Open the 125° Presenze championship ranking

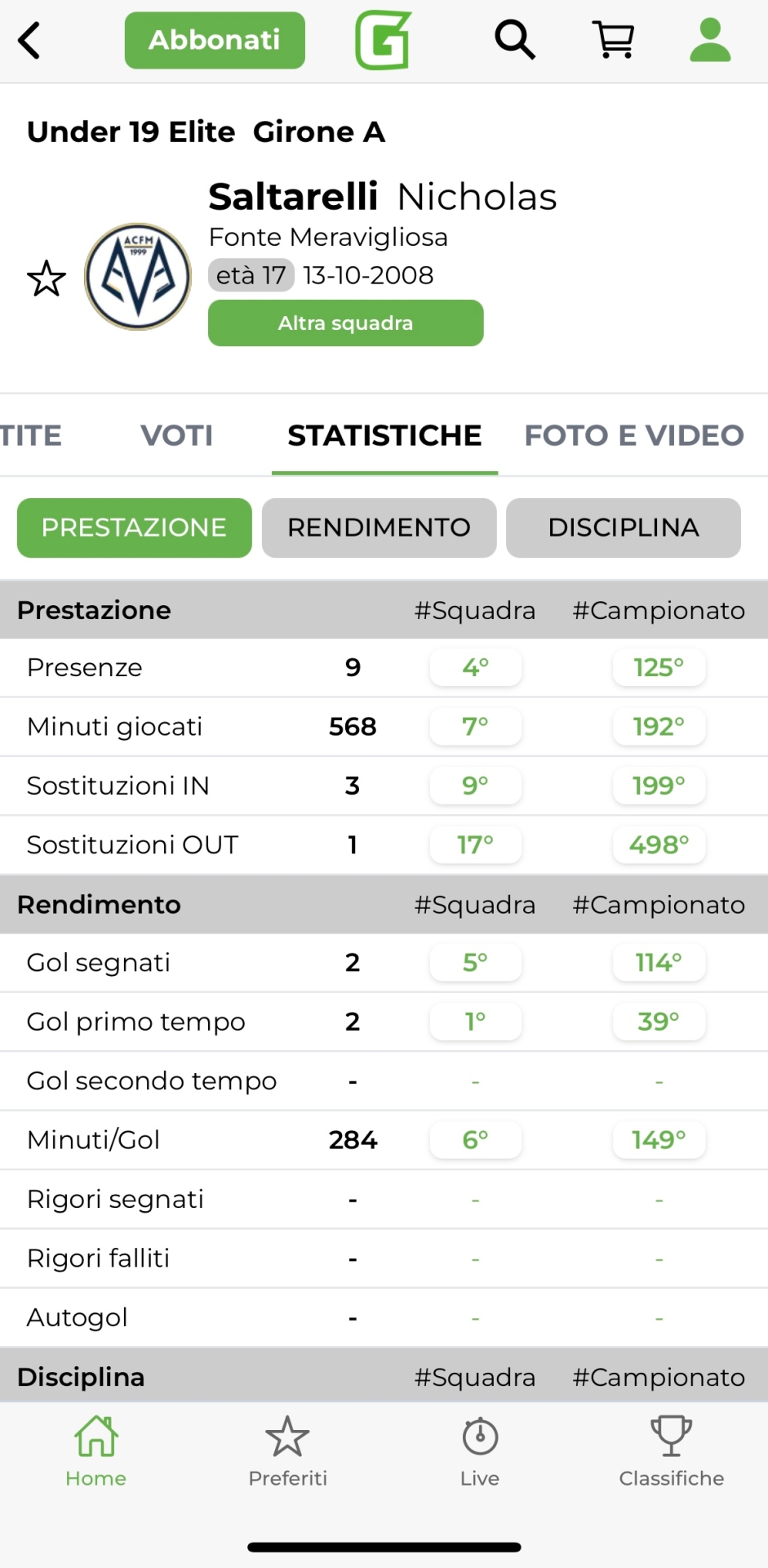coord(659,668)
